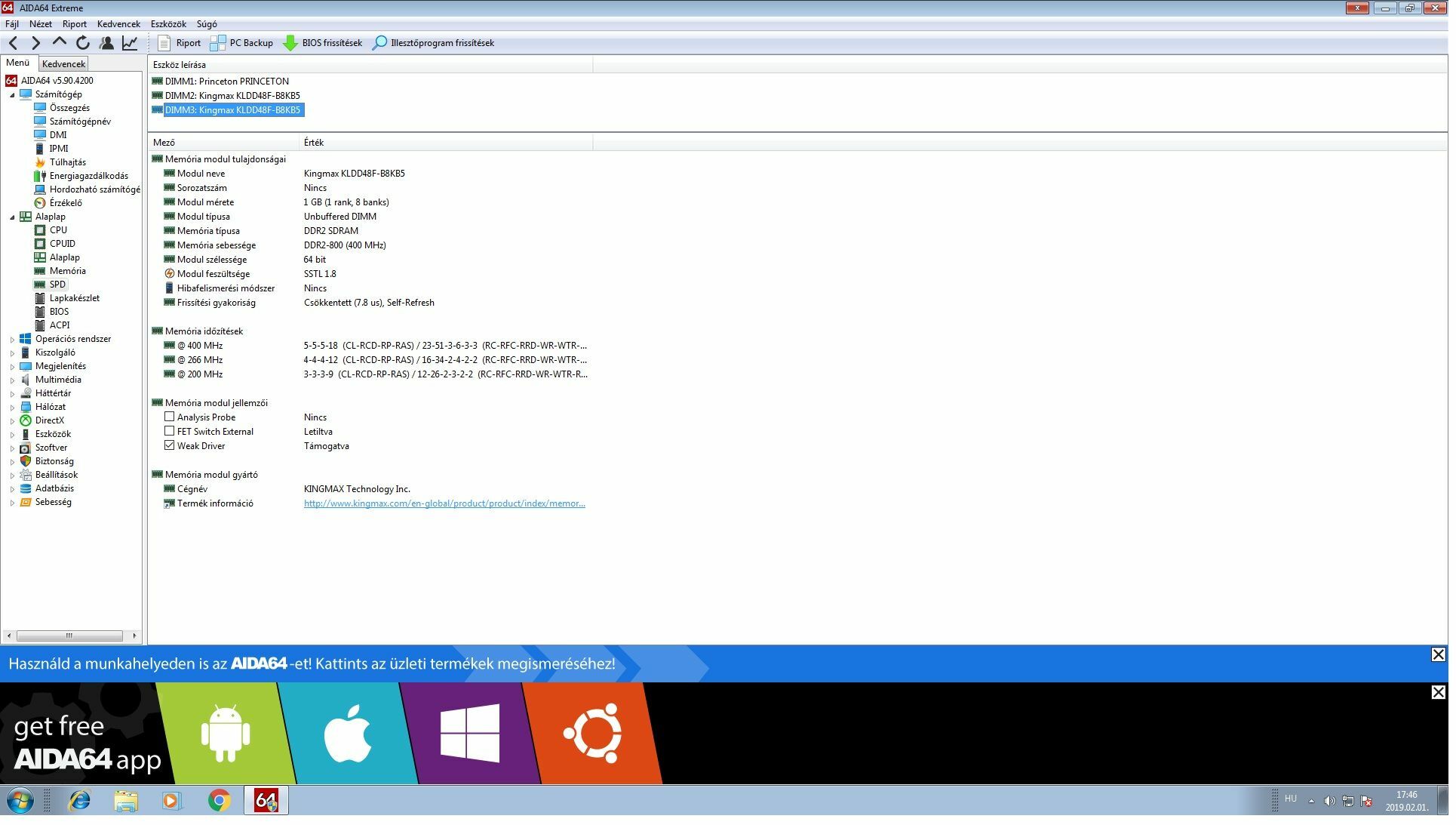The height and width of the screenshot is (825, 1456).
Task: Switch to the Kedvencek tab
Action: [63, 64]
